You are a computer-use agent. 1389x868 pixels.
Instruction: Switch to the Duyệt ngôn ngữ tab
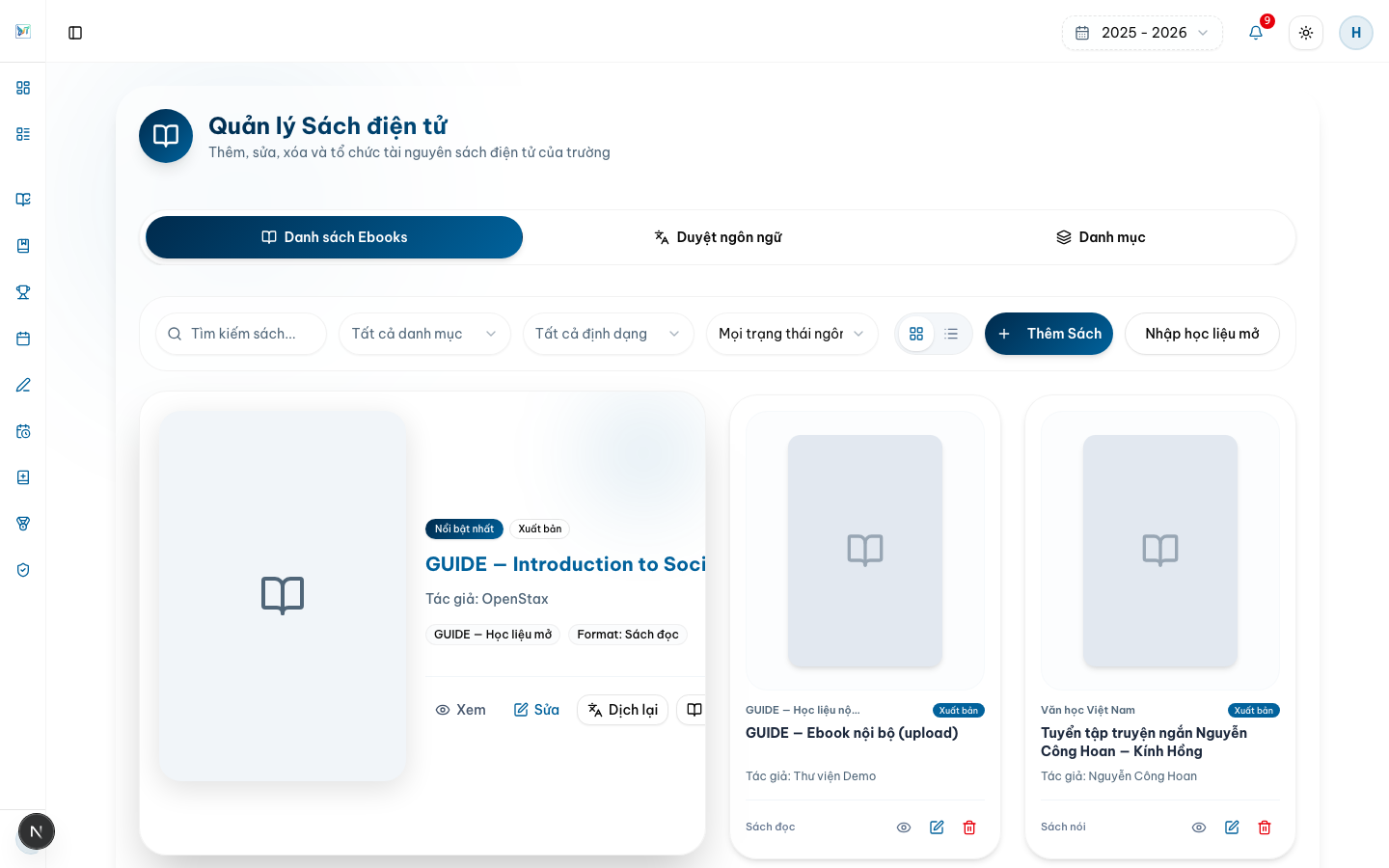tap(718, 237)
